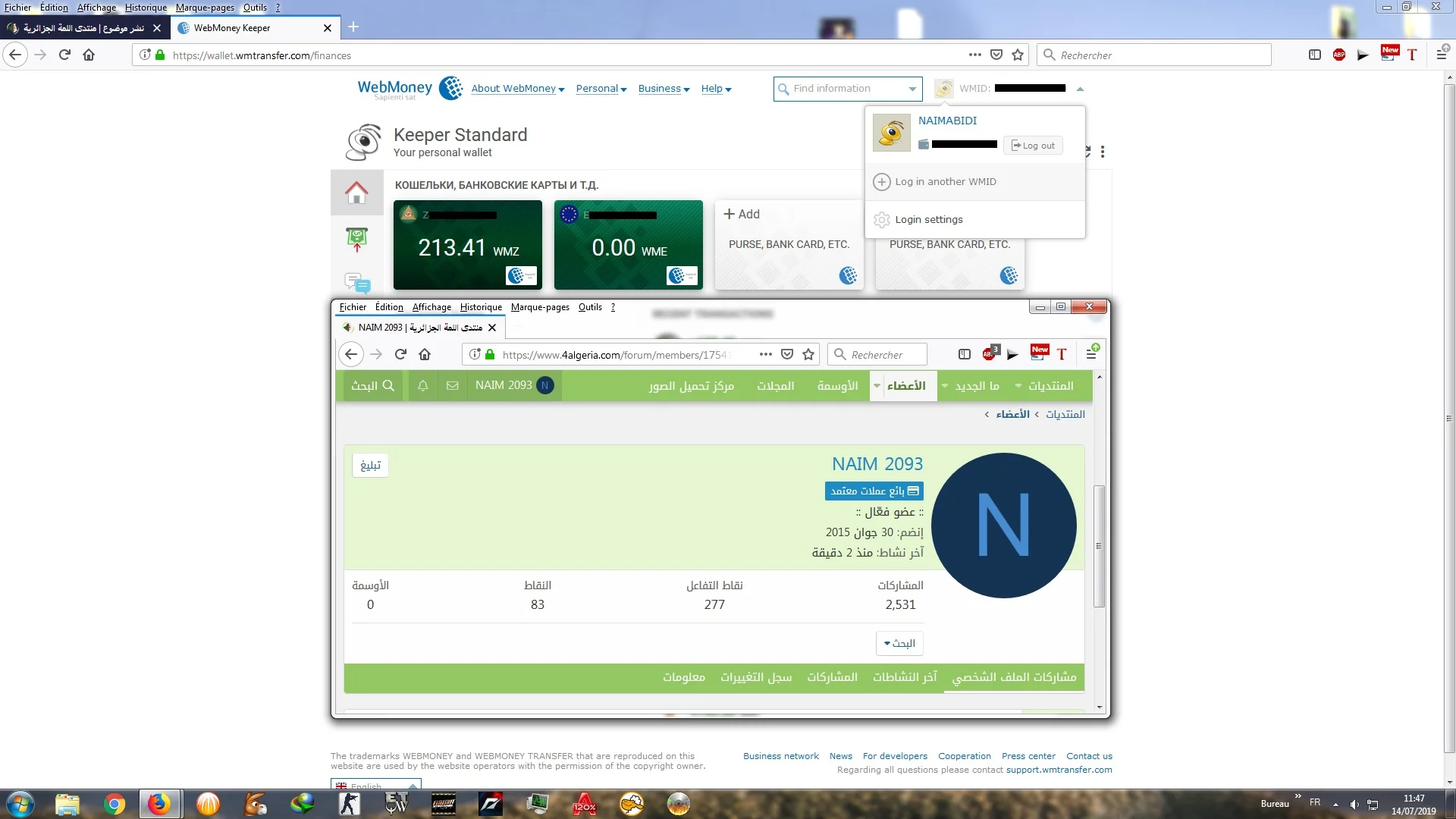Collapse the WMID account dropdown arrow
This screenshot has width=1456, height=819.
1080,89
